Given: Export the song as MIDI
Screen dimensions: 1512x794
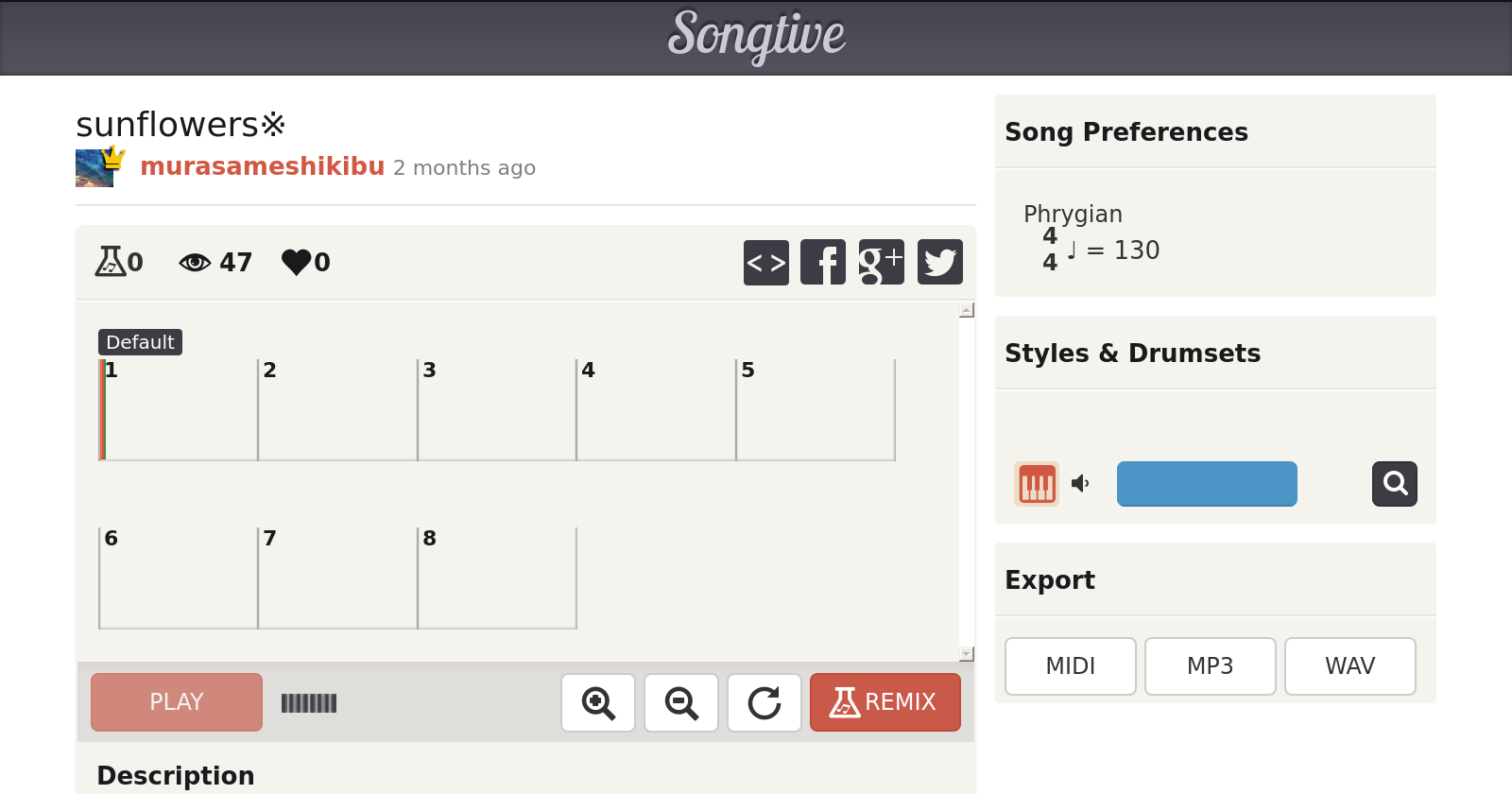Looking at the screenshot, I should tap(1070, 666).
